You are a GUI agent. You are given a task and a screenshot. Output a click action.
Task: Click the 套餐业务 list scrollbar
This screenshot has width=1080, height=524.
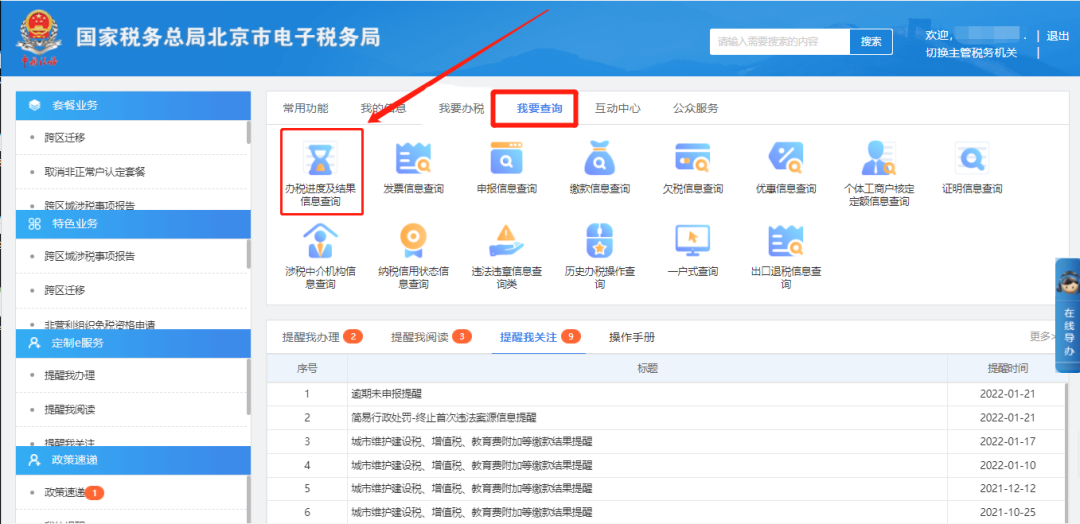click(248, 132)
